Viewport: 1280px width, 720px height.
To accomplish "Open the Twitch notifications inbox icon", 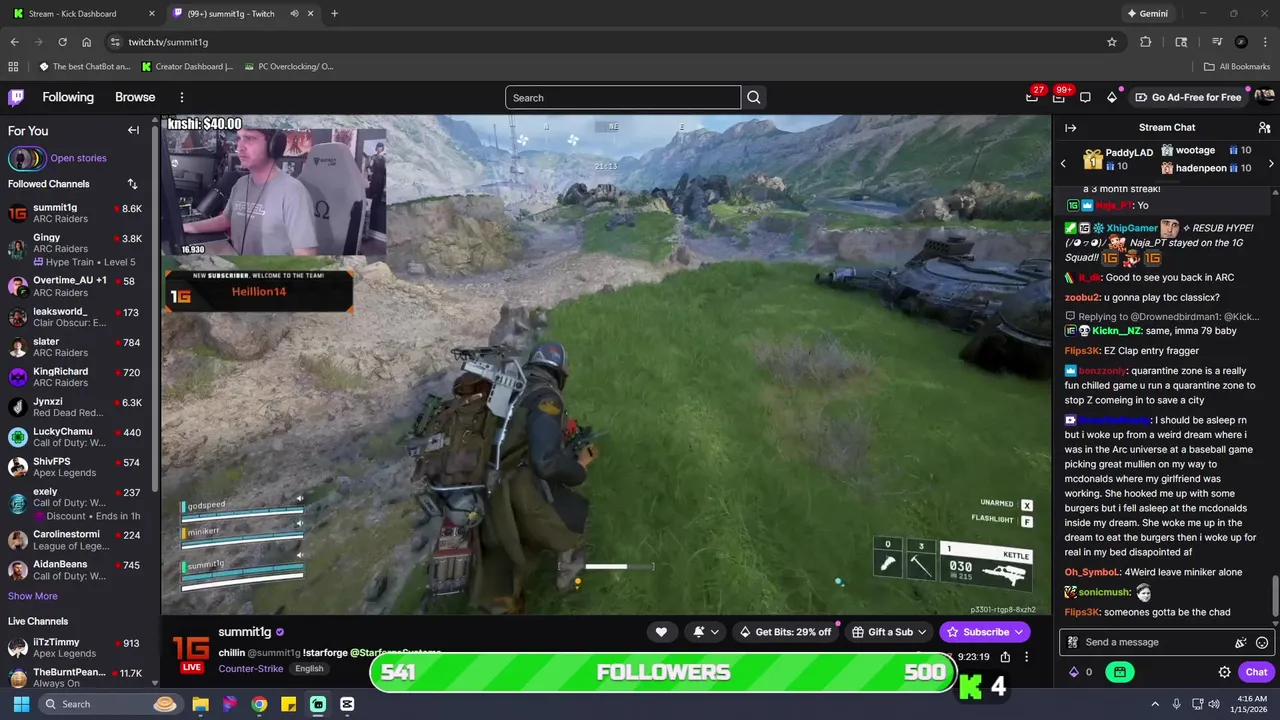I will point(1059,97).
